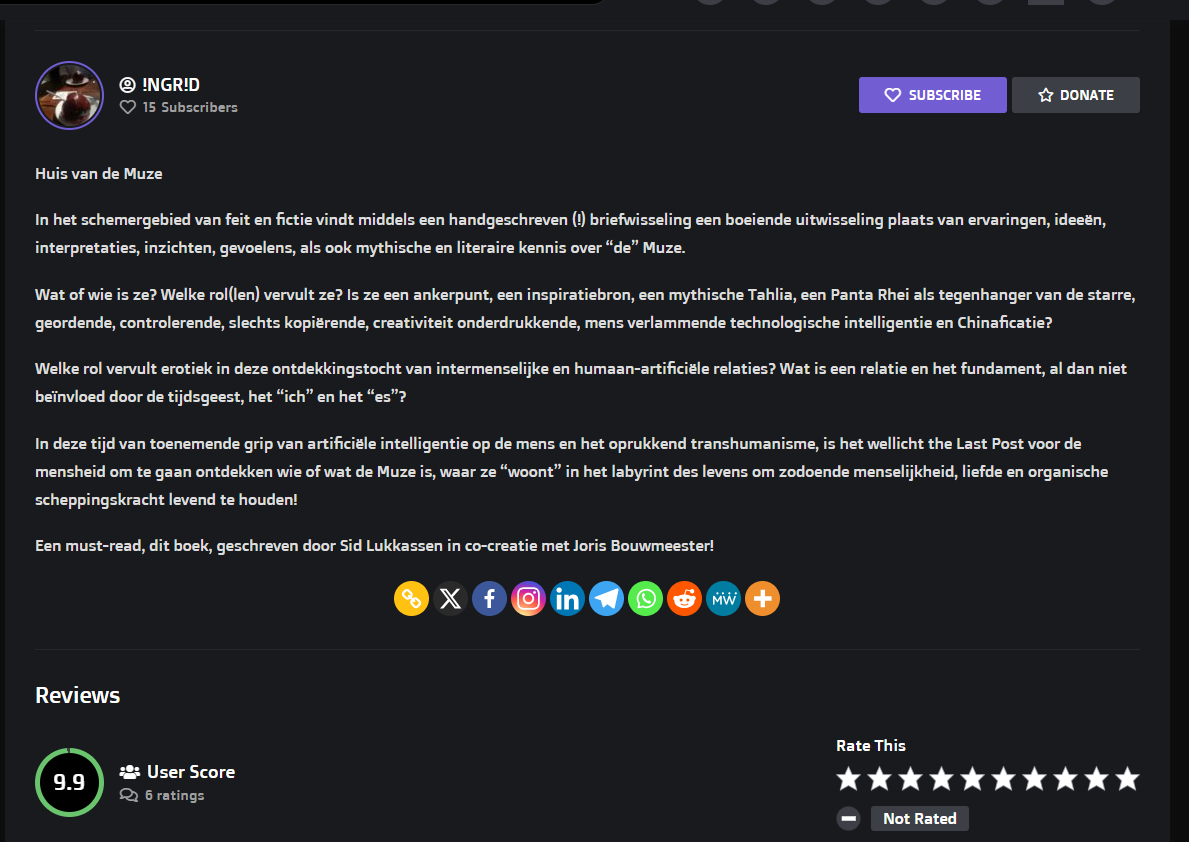1189x842 pixels.
Task: Rate this with one star
Action: 848,779
